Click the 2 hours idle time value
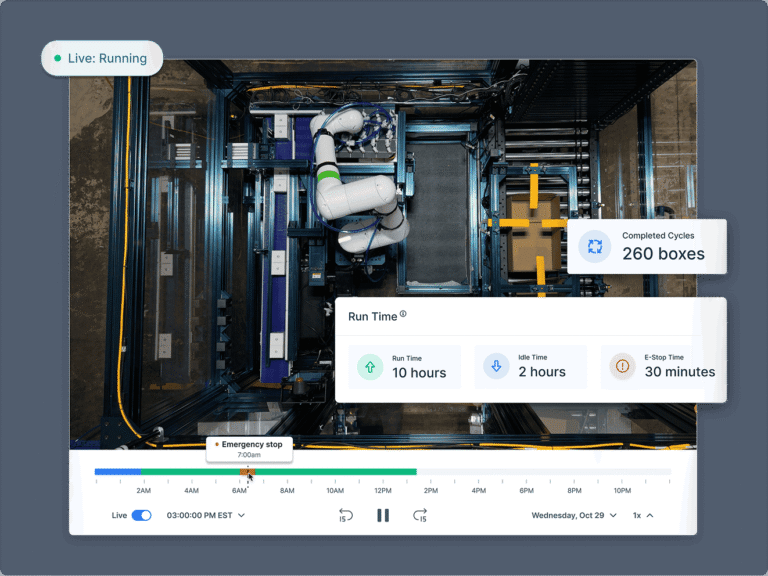This screenshot has height=576, width=768. (542, 372)
